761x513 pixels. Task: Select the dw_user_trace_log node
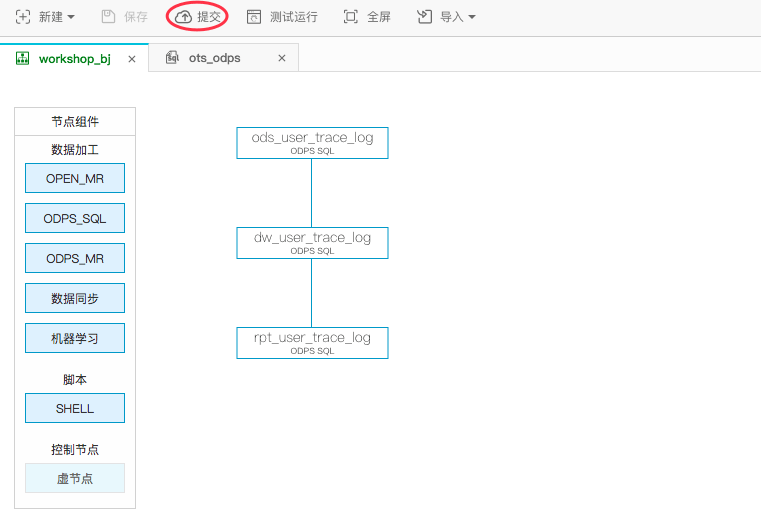[312, 243]
